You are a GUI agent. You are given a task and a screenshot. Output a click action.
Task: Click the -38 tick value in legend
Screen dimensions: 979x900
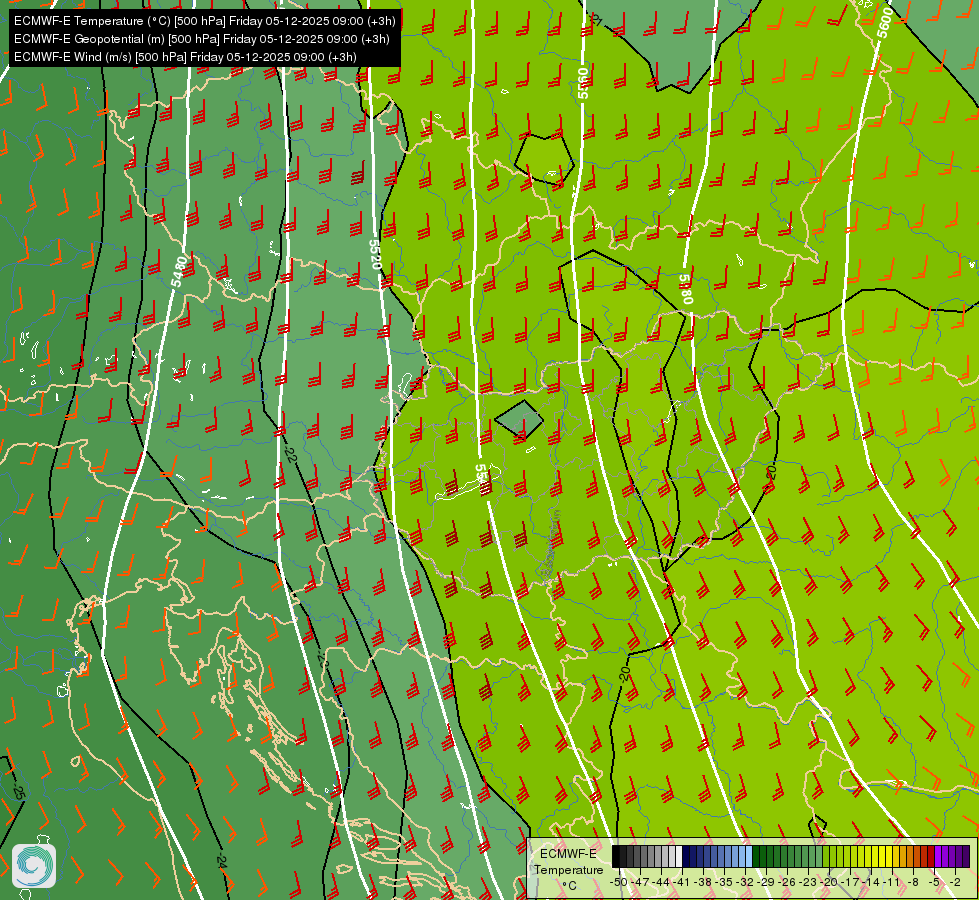point(703,882)
